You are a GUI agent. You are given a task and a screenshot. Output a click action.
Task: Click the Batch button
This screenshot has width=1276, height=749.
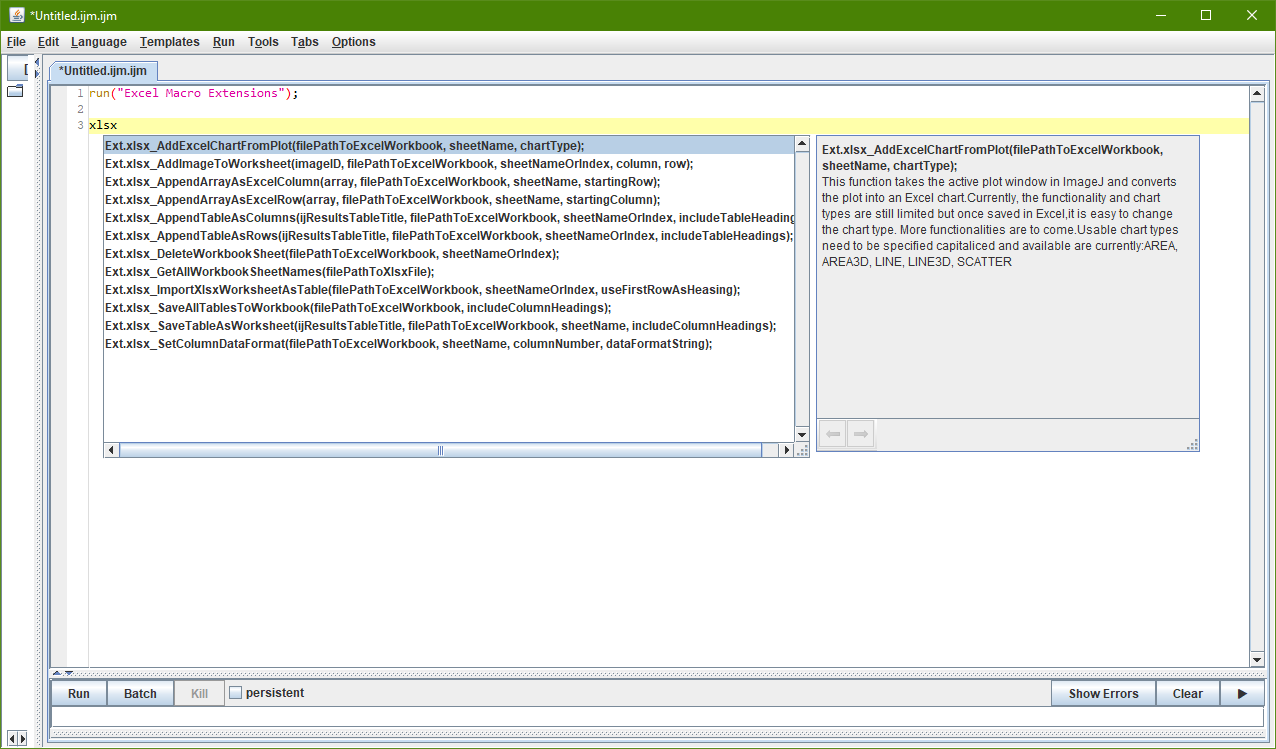(140, 693)
